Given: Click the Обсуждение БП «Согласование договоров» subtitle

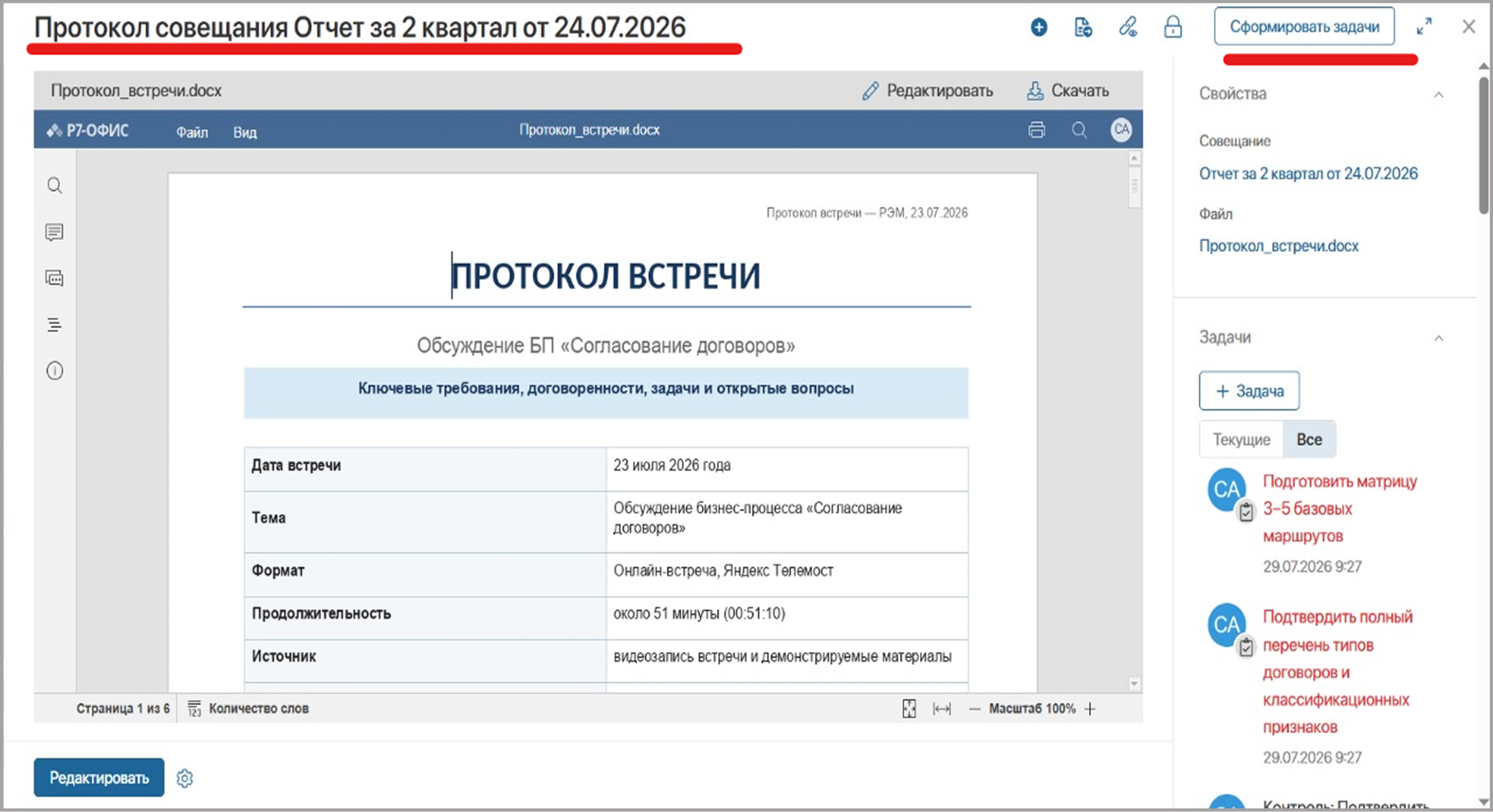Looking at the screenshot, I should click(x=605, y=346).
